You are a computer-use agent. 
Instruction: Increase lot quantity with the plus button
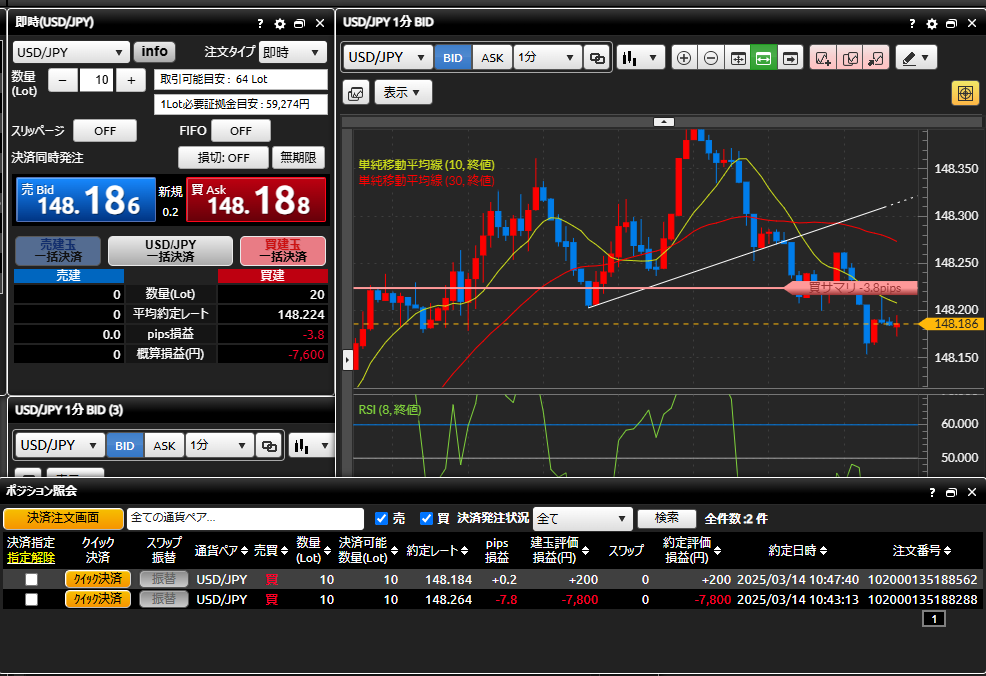click(x=131, y=80)
